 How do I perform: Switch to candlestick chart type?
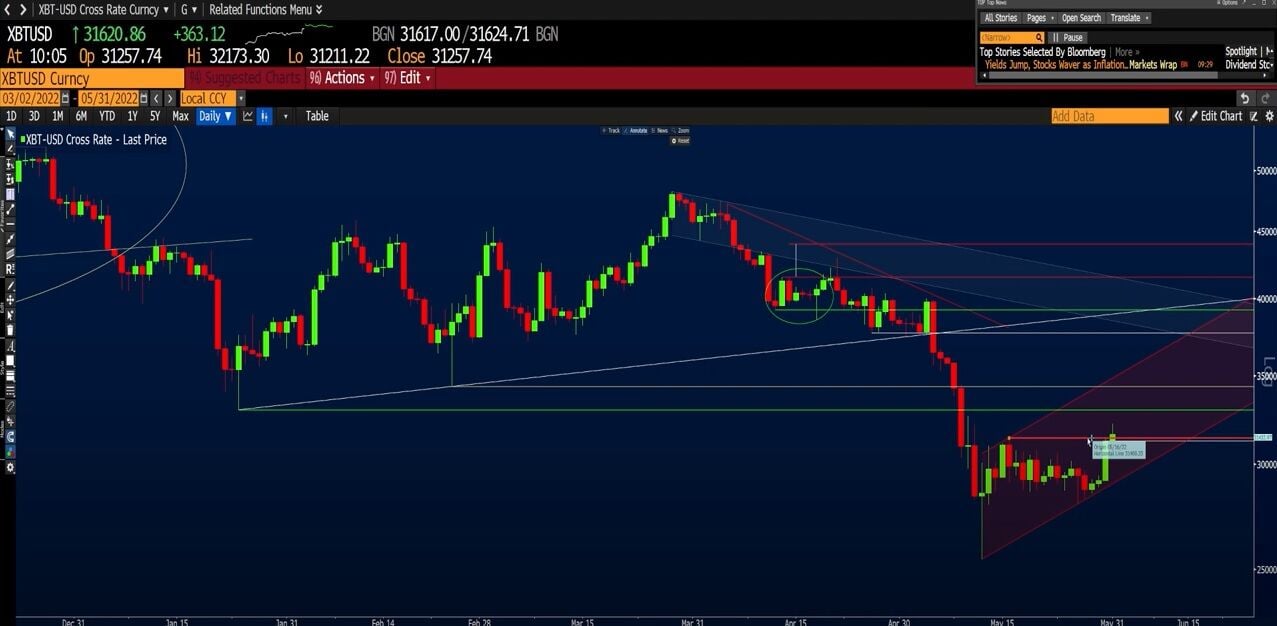pyautogui.click(x=264, y=116)
